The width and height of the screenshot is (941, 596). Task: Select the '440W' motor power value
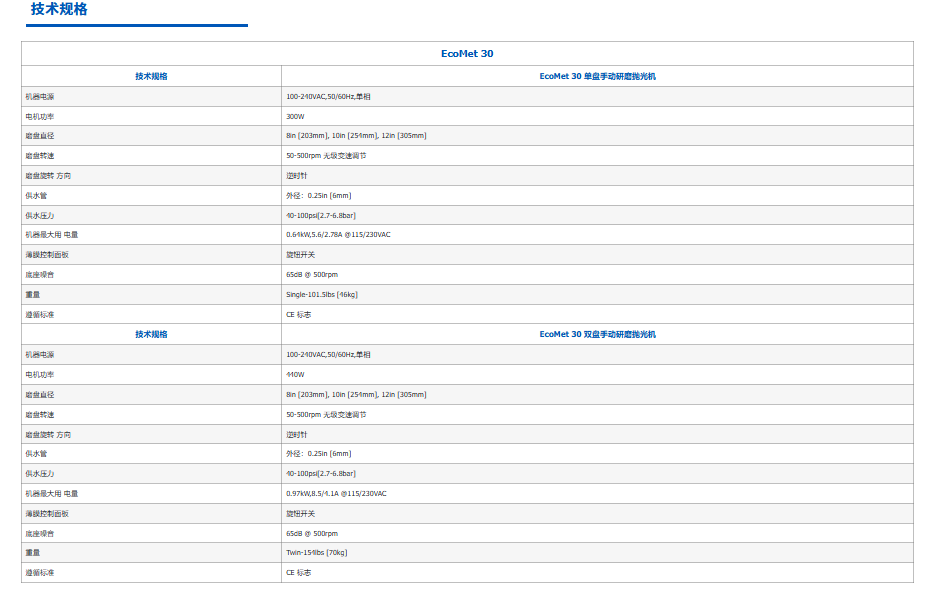tap(295, 375)
